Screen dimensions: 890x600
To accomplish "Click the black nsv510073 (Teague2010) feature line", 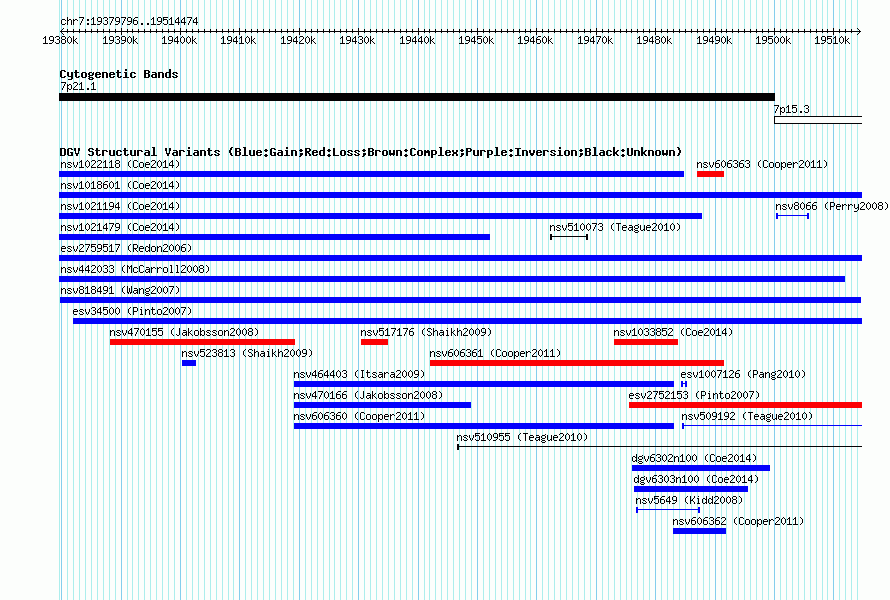I will tap(569, 237).
